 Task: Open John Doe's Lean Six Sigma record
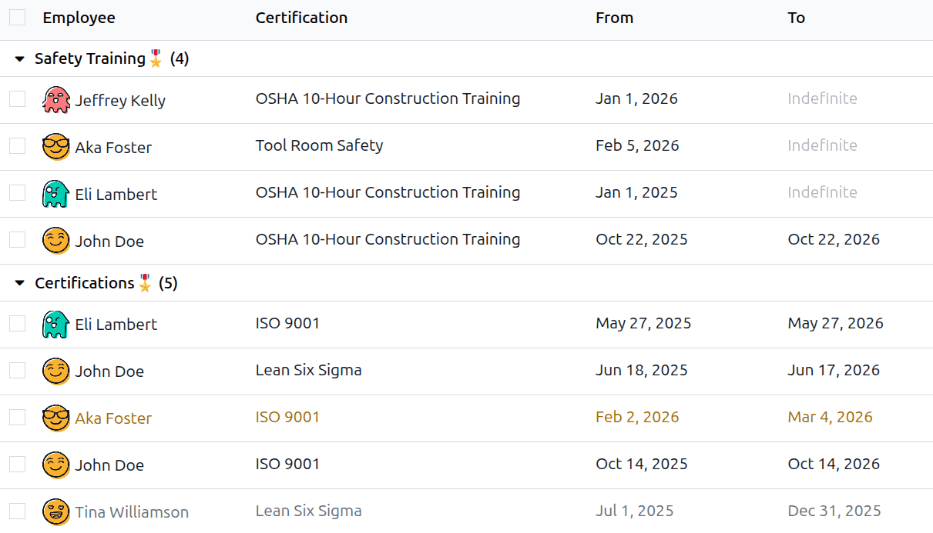click(309, 370)
